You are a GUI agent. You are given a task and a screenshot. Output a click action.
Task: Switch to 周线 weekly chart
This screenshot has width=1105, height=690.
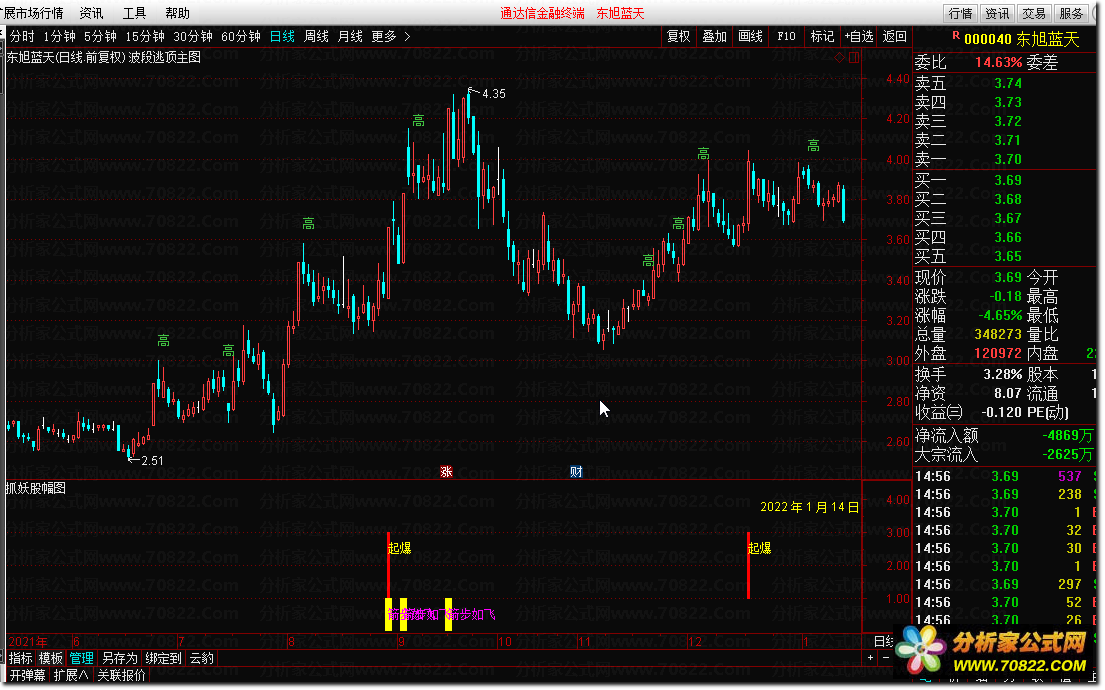point(316,36)
